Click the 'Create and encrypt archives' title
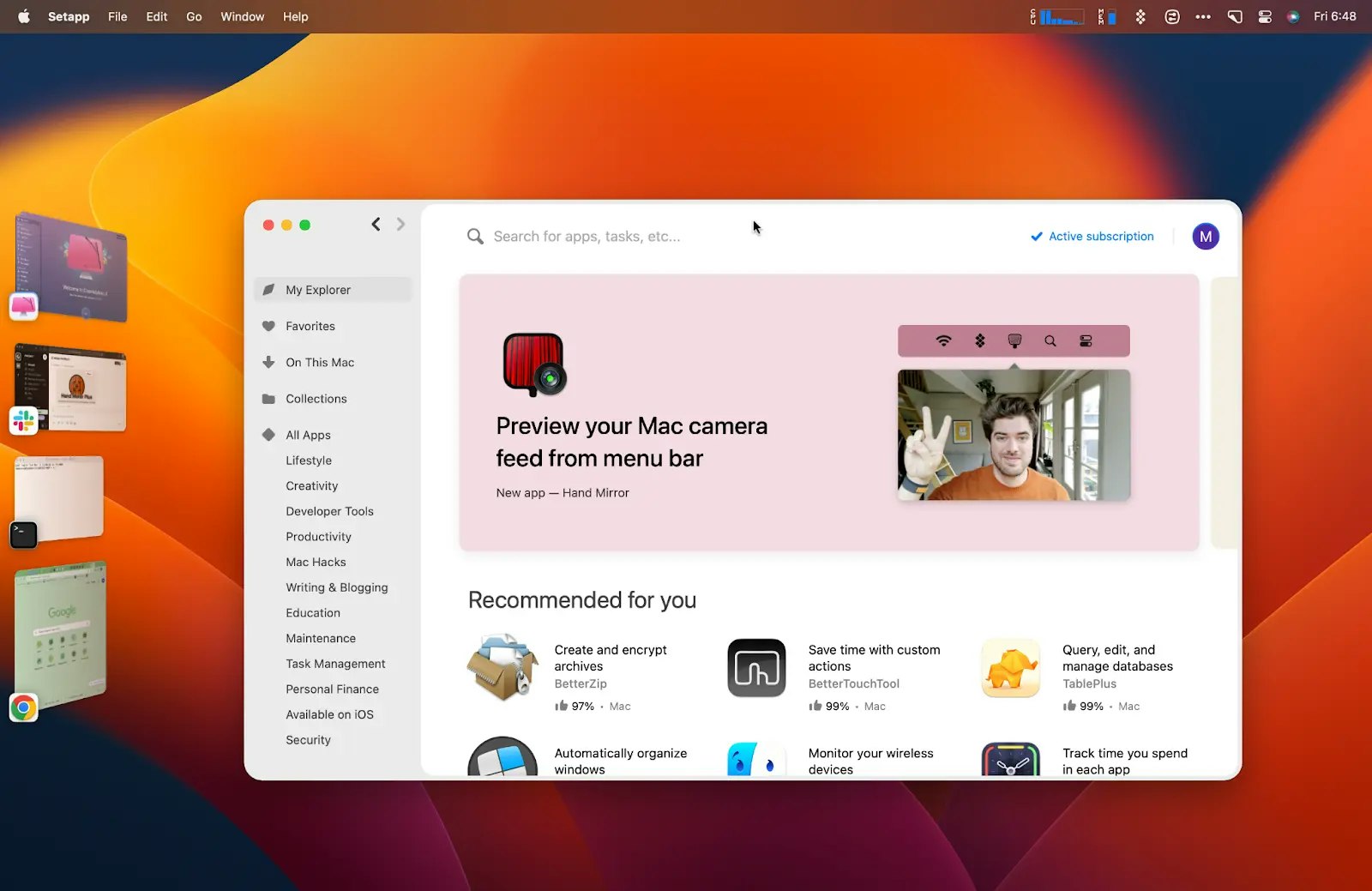The height and width of the screenshot is (891, 1372). pyautogui.click(x=611, y=658)
